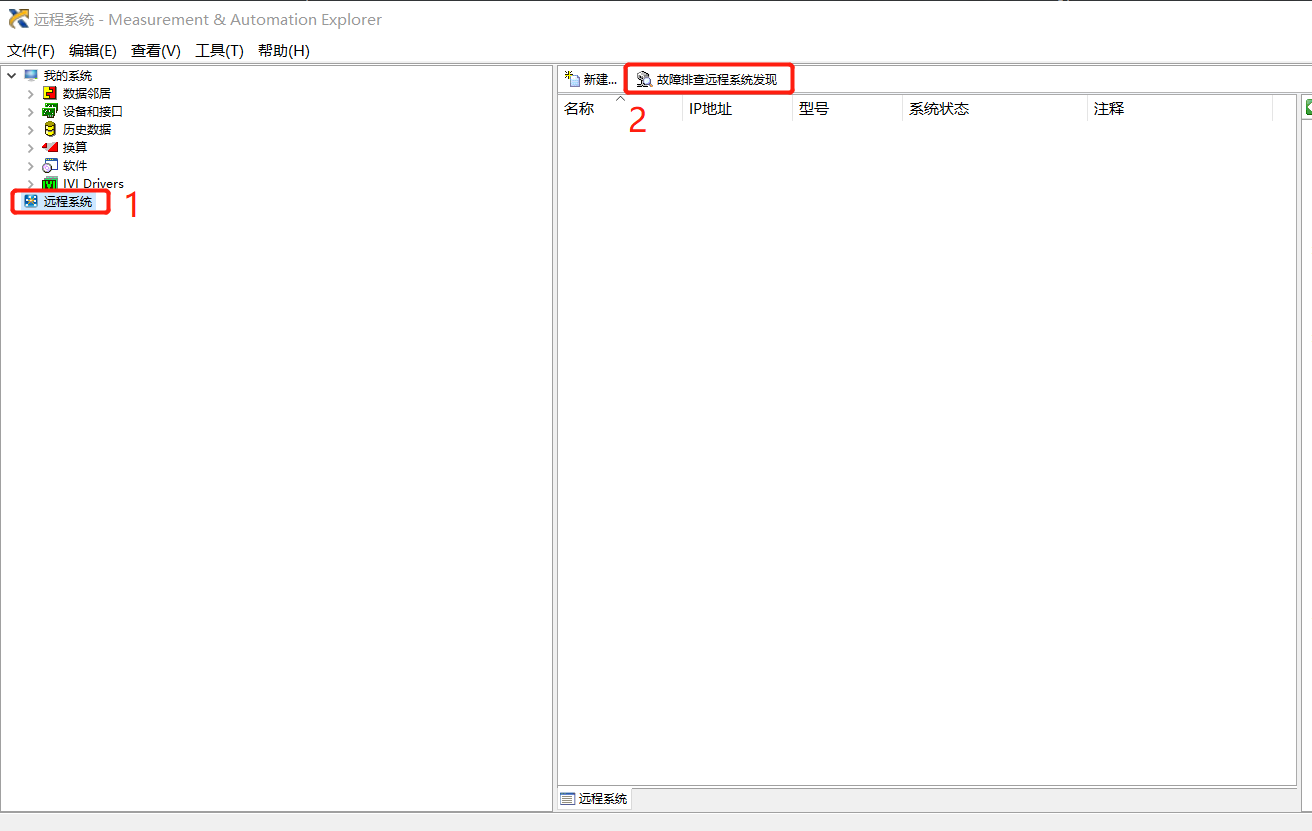This screenshot has height=831, width=1312.
Task: Expand the 换算 tree node
Action: 30,148
